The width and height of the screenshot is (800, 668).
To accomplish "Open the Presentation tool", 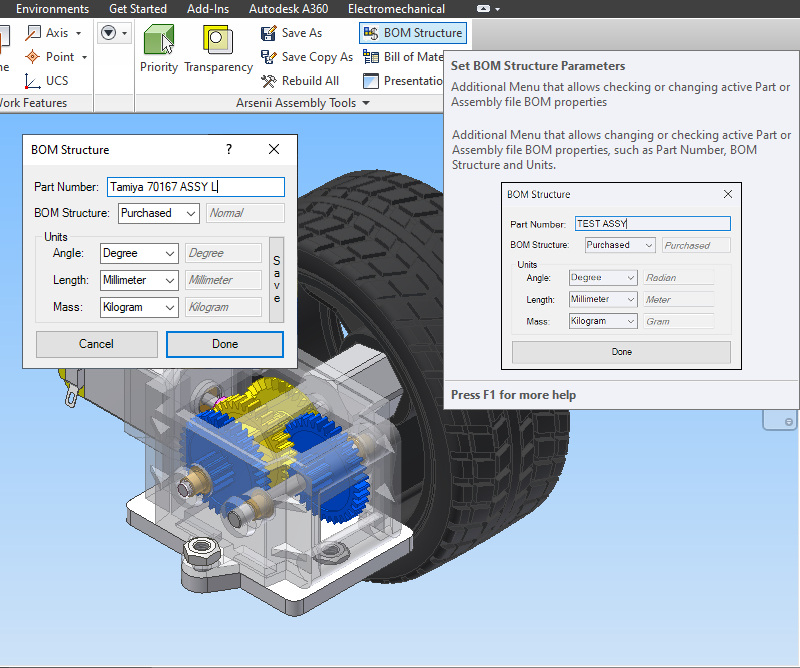I will 403,81.
